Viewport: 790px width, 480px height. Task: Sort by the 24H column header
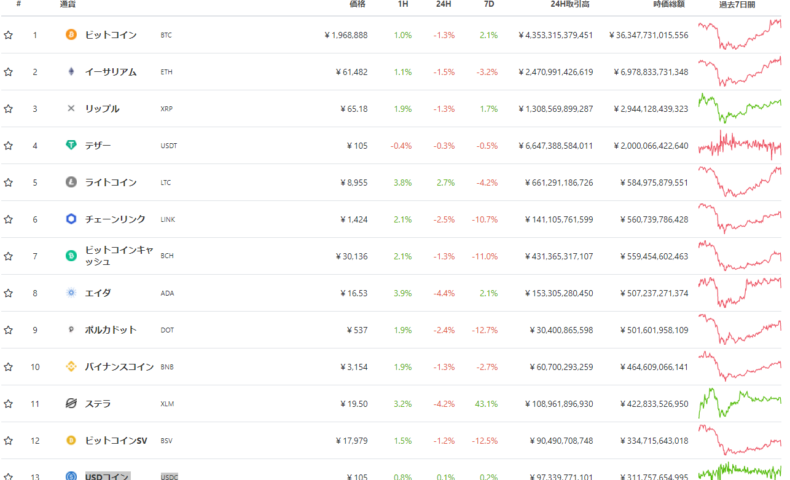[443, 4]
